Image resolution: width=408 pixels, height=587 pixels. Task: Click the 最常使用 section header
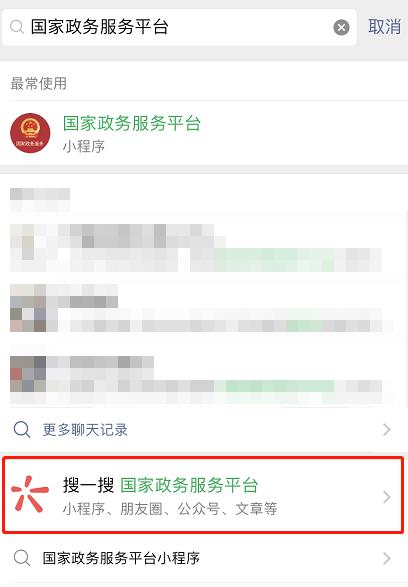pyautogui.click(x=39, y=83)
